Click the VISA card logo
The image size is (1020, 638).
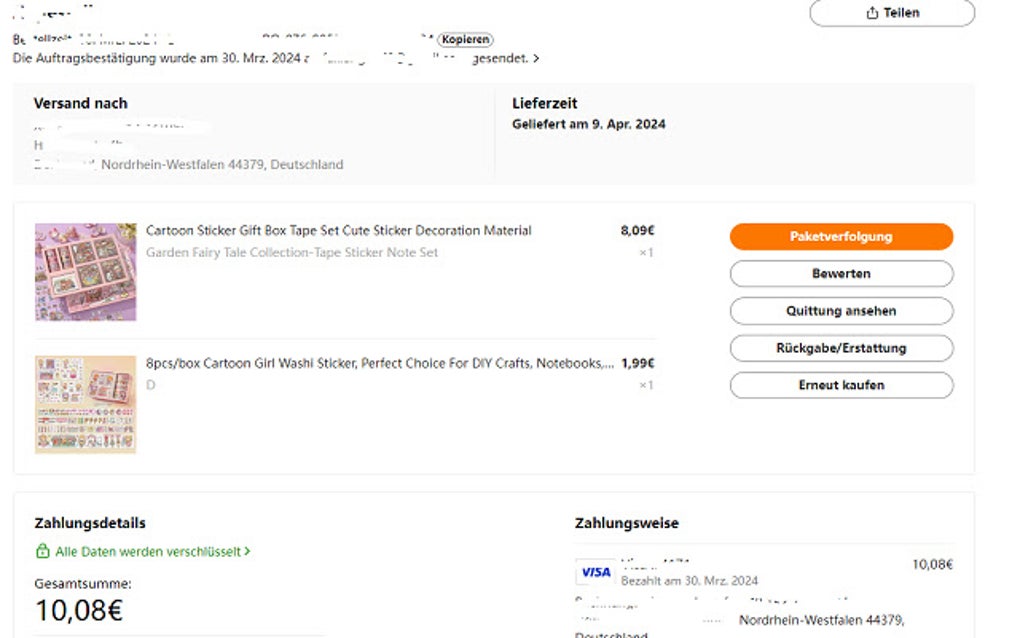tap(596, 572)
